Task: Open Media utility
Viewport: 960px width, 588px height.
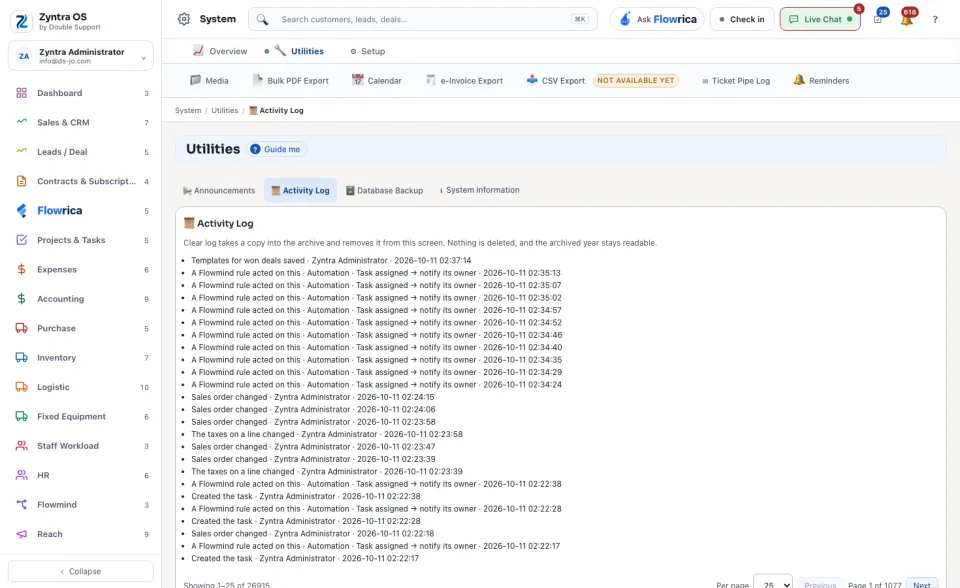Action: (x=209, y=80)
